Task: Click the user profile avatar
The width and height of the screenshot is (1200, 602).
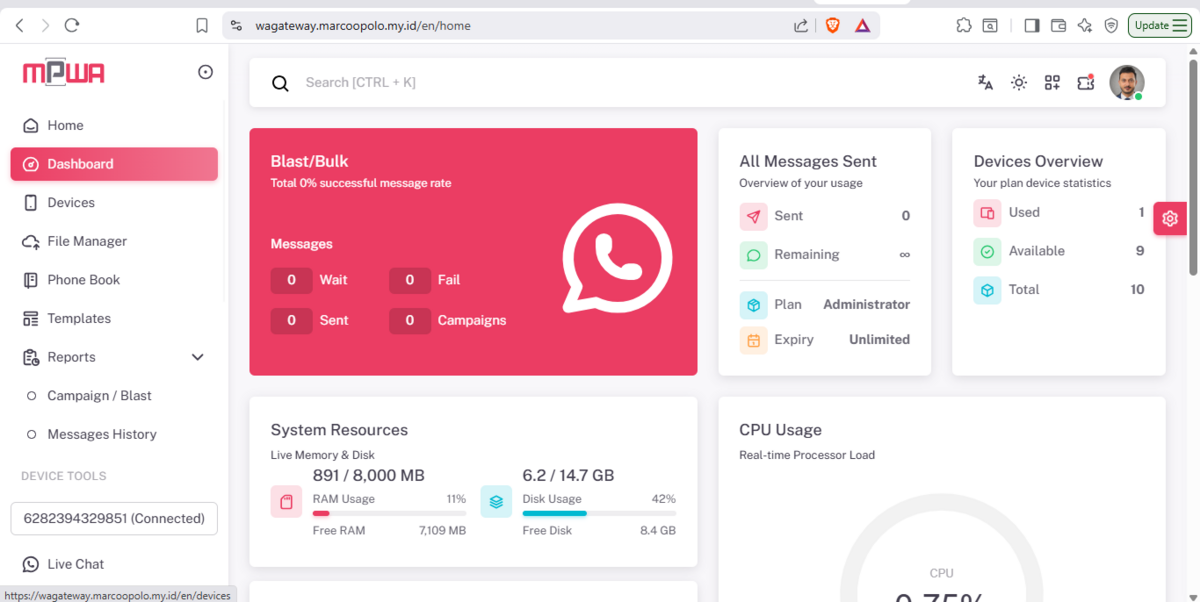Action: (1126, 83)
